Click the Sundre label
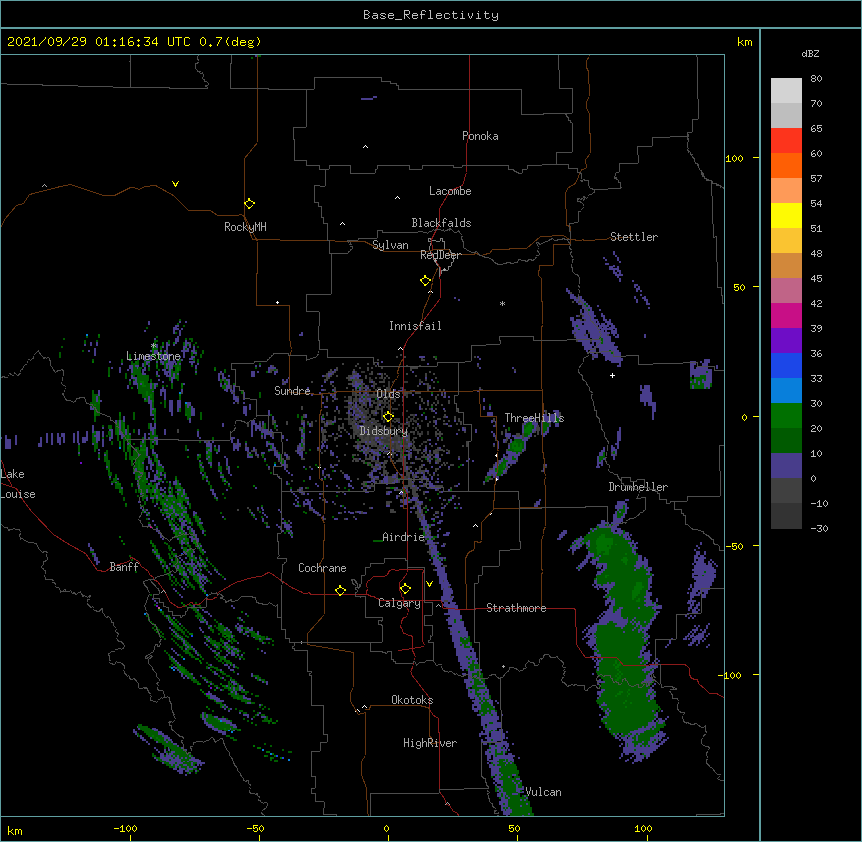862x842 pixels. pyautogui.click(x=292, y=391)
